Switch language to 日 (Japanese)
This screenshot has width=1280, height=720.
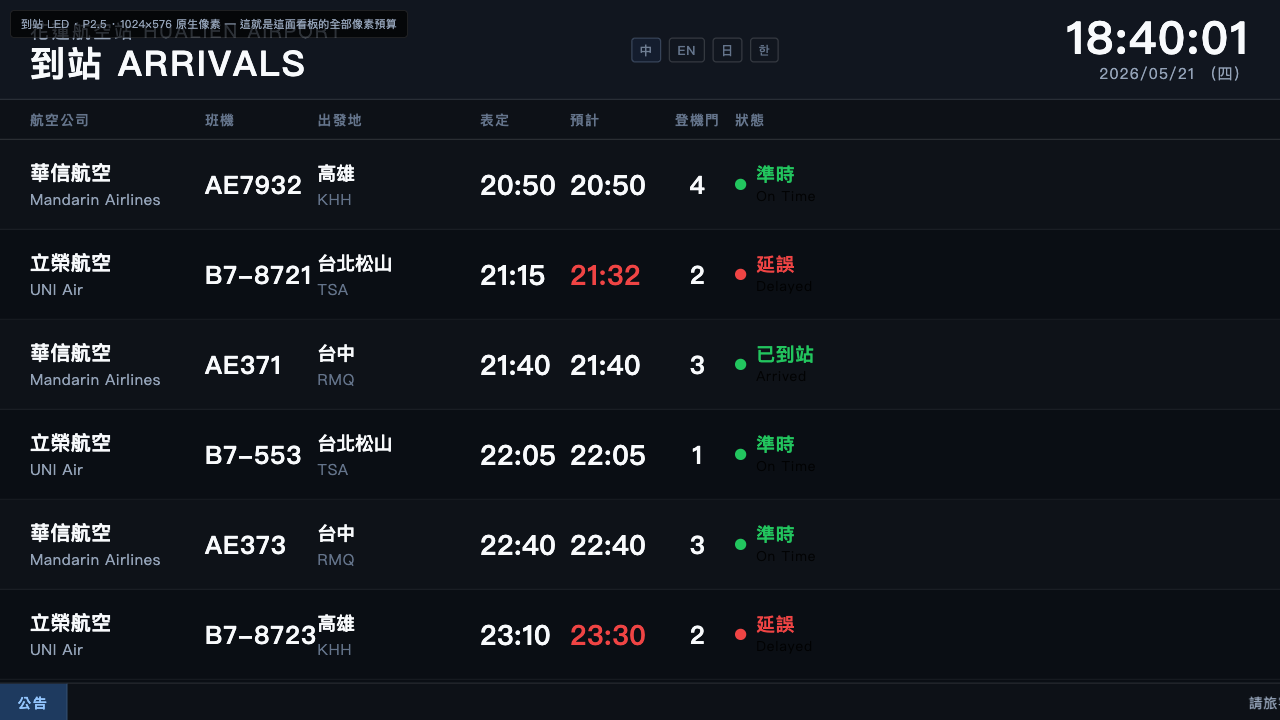tap(727, 50)
